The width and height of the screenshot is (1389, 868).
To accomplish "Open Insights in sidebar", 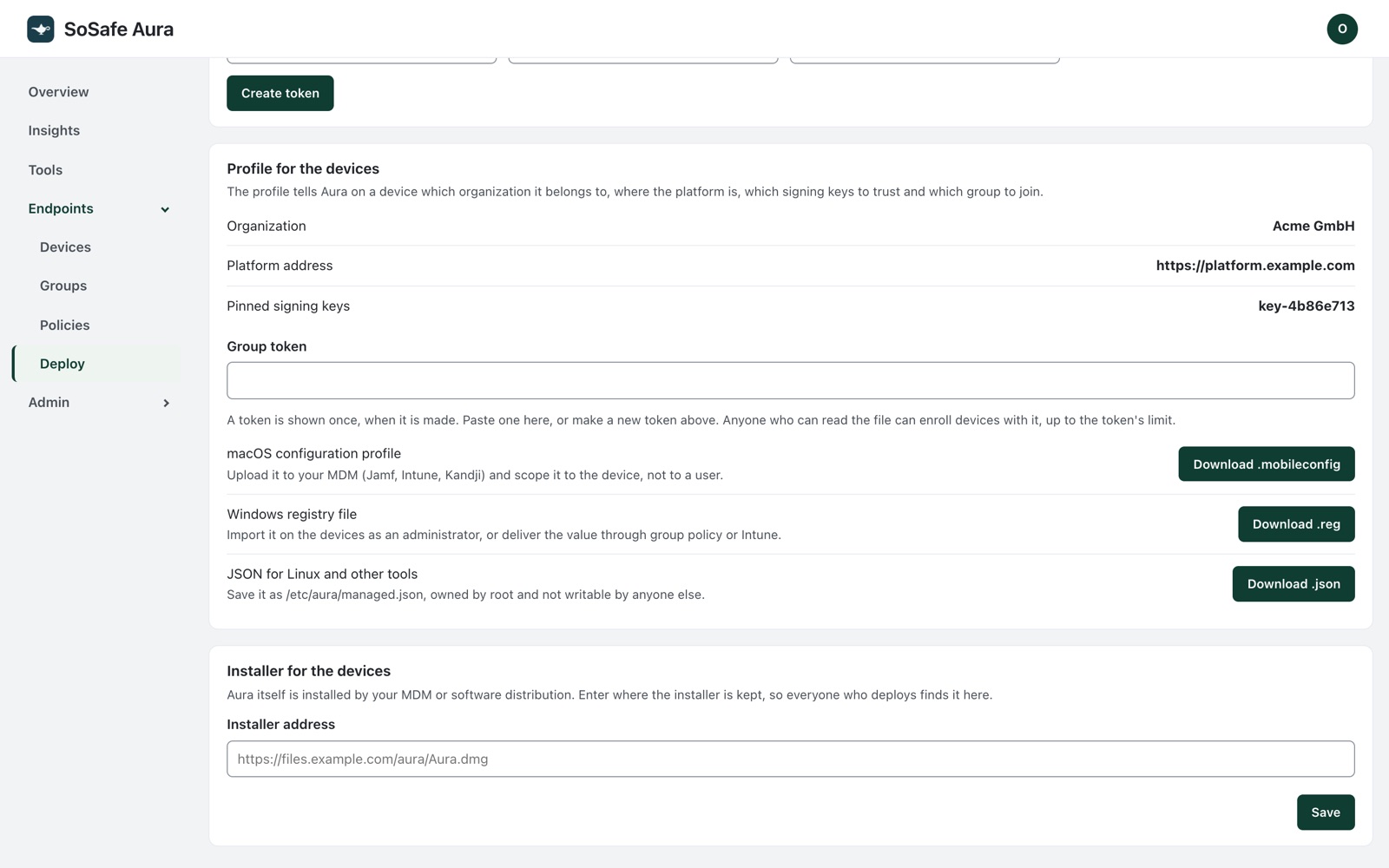I will [54, 130].
